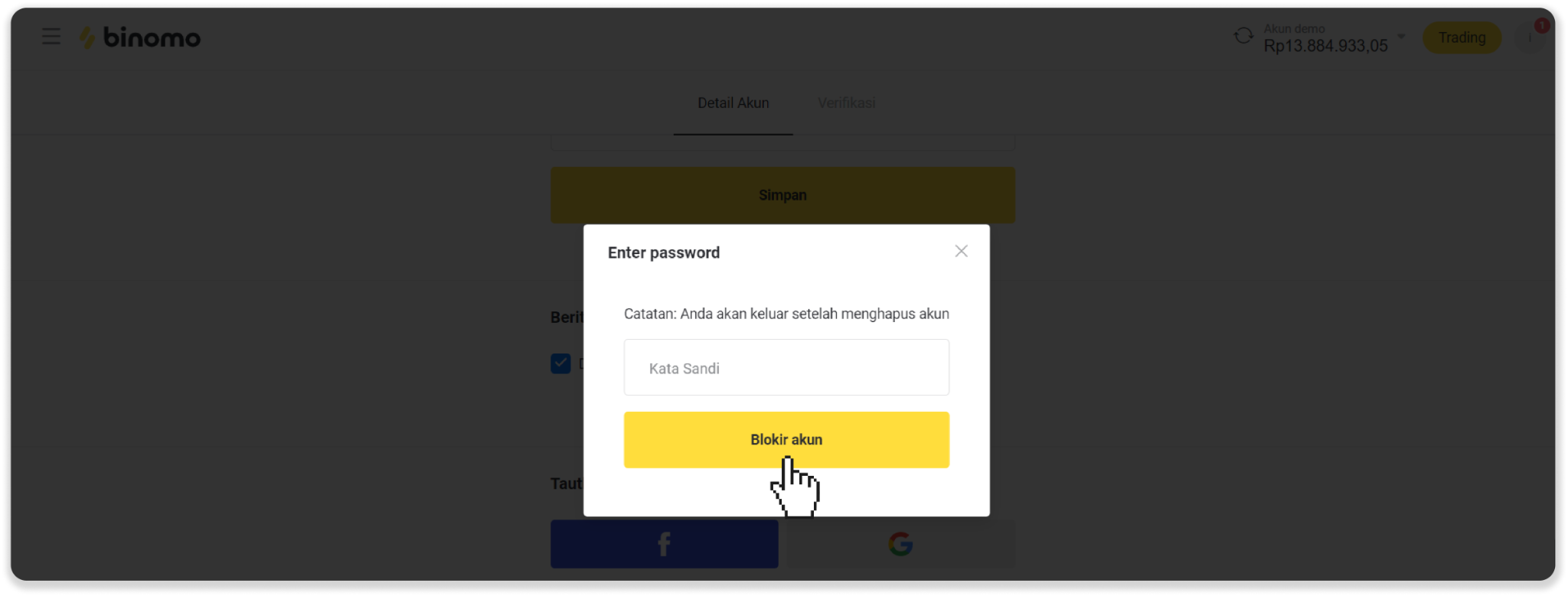Click the Binomo logo
Viewport: 1568px width, 596px height.
(140, 37)
